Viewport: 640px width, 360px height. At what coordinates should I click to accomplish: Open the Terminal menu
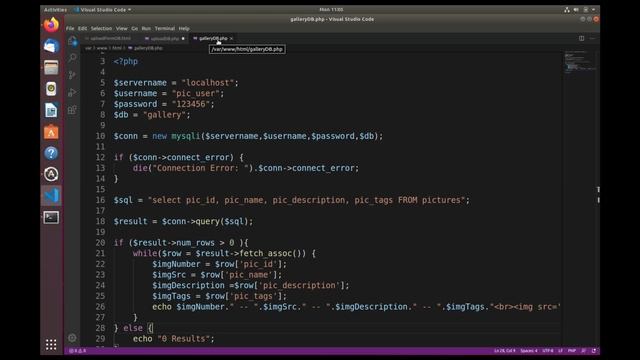tap(165, 29)
